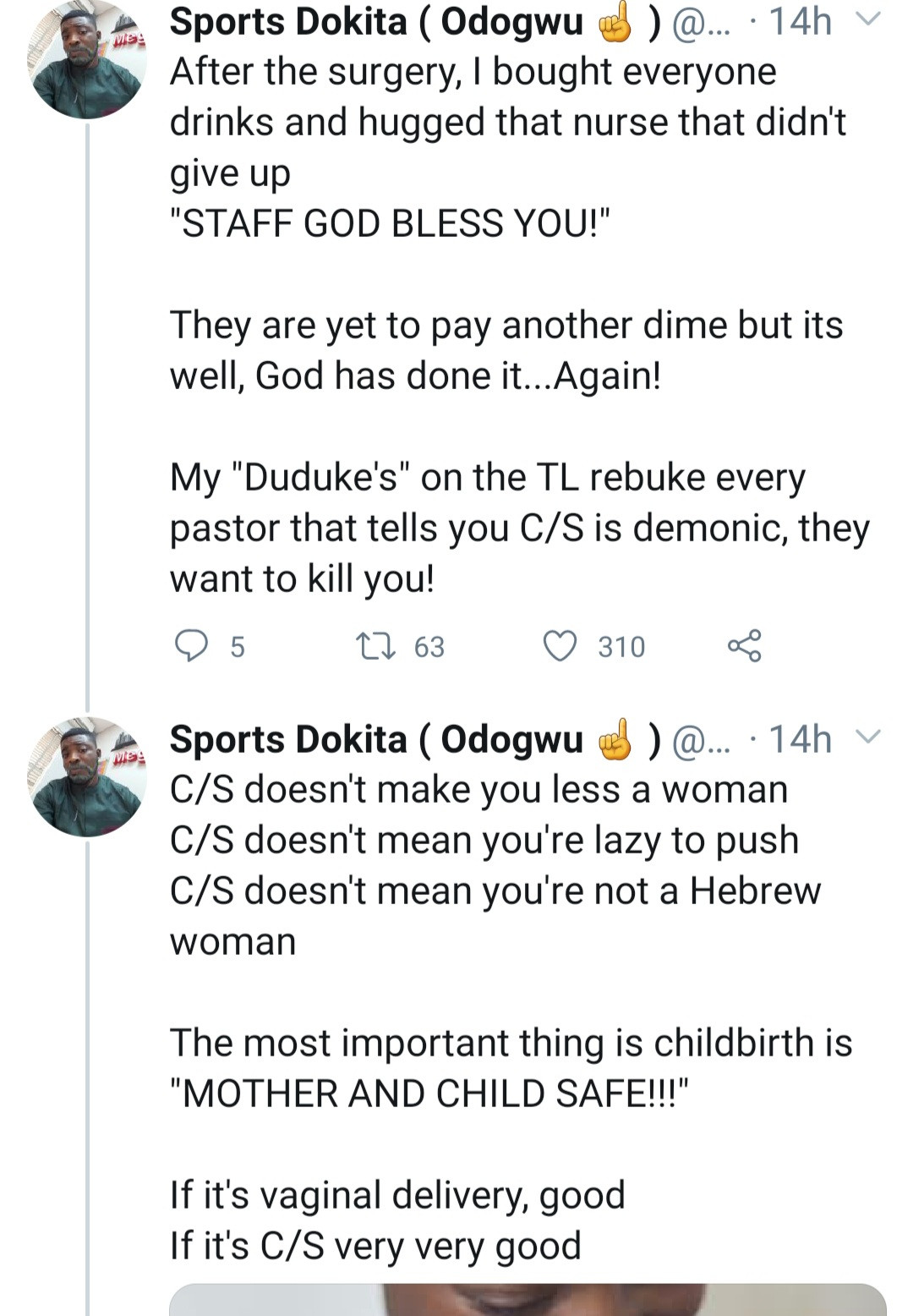This screenshot has height=1316, width=913.
Task: Retweet the tweet about buying everyone drinks
Action: (375, 647)
